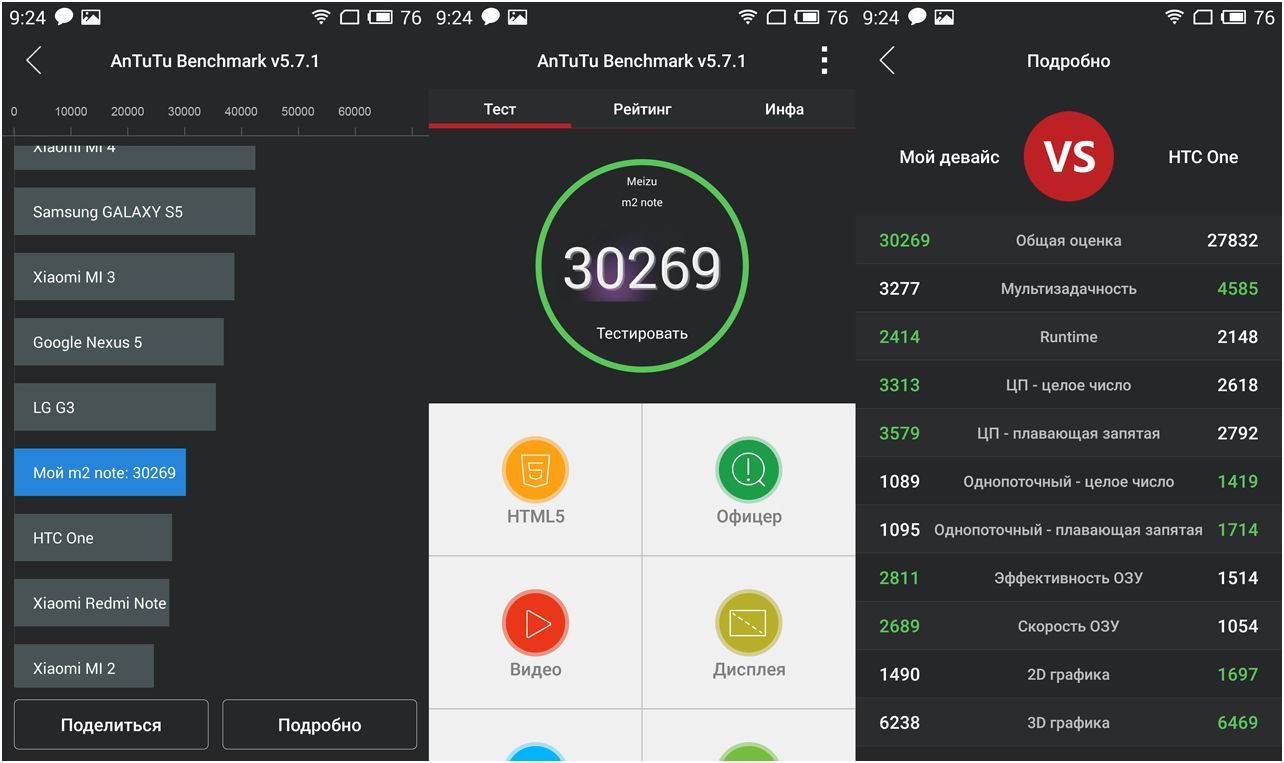
Task: Open the Инфа tab
Action: click(784, 109)
